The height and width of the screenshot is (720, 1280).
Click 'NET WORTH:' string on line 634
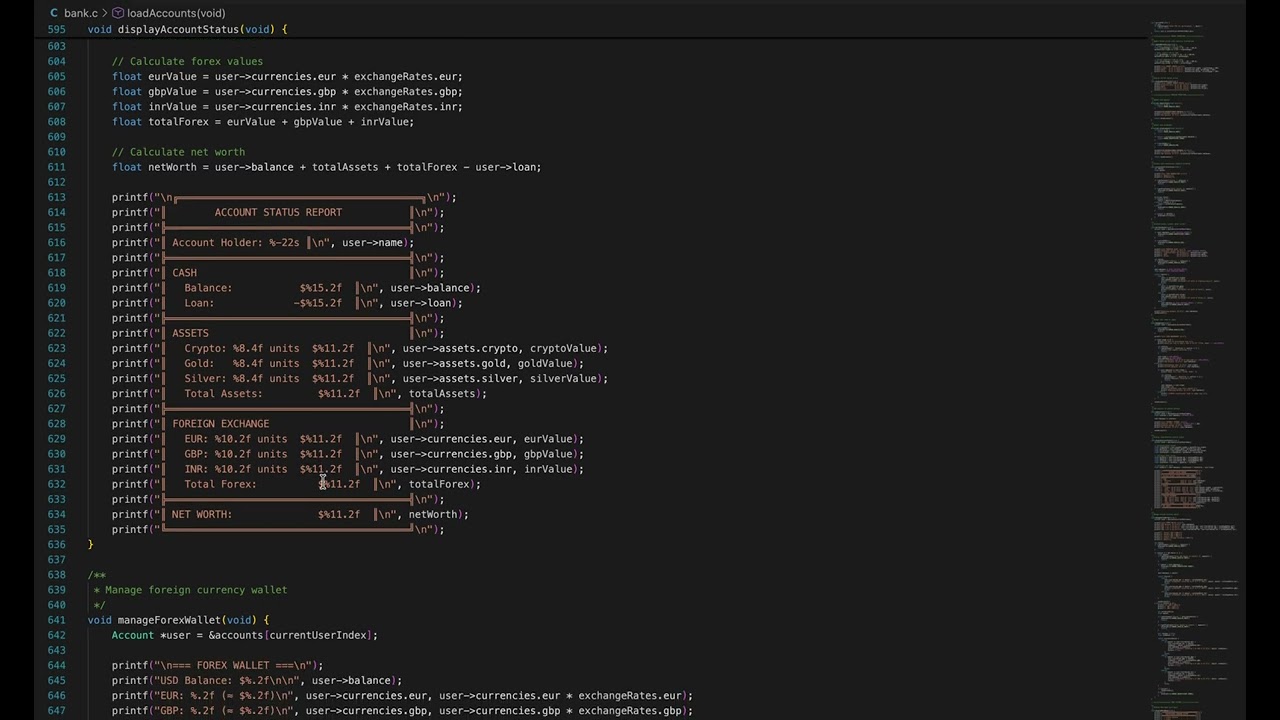pos(202,514)
